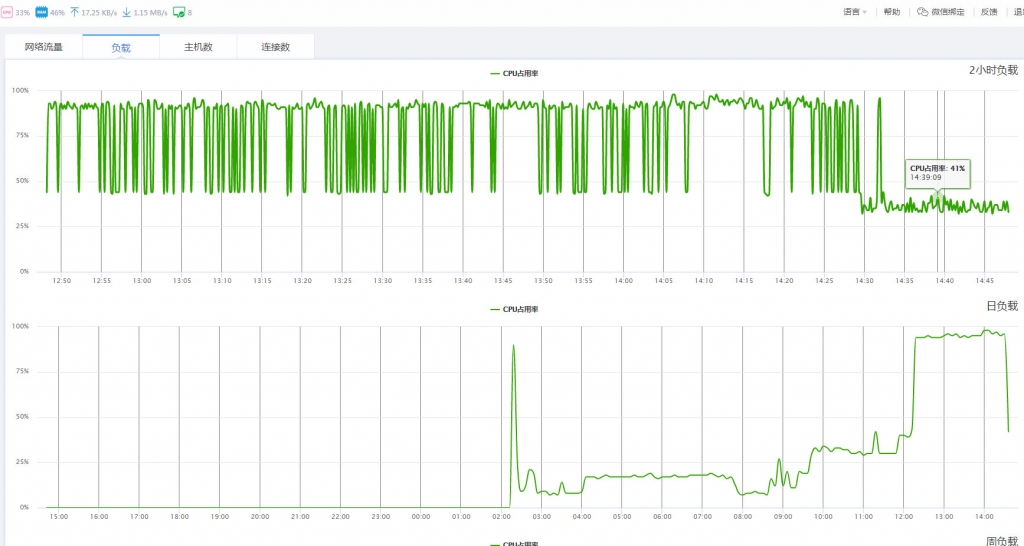Viewport: 1024px width, 546px height.
Task: Click the 反馈 feedback link
Action: click(x=989, y=12)
